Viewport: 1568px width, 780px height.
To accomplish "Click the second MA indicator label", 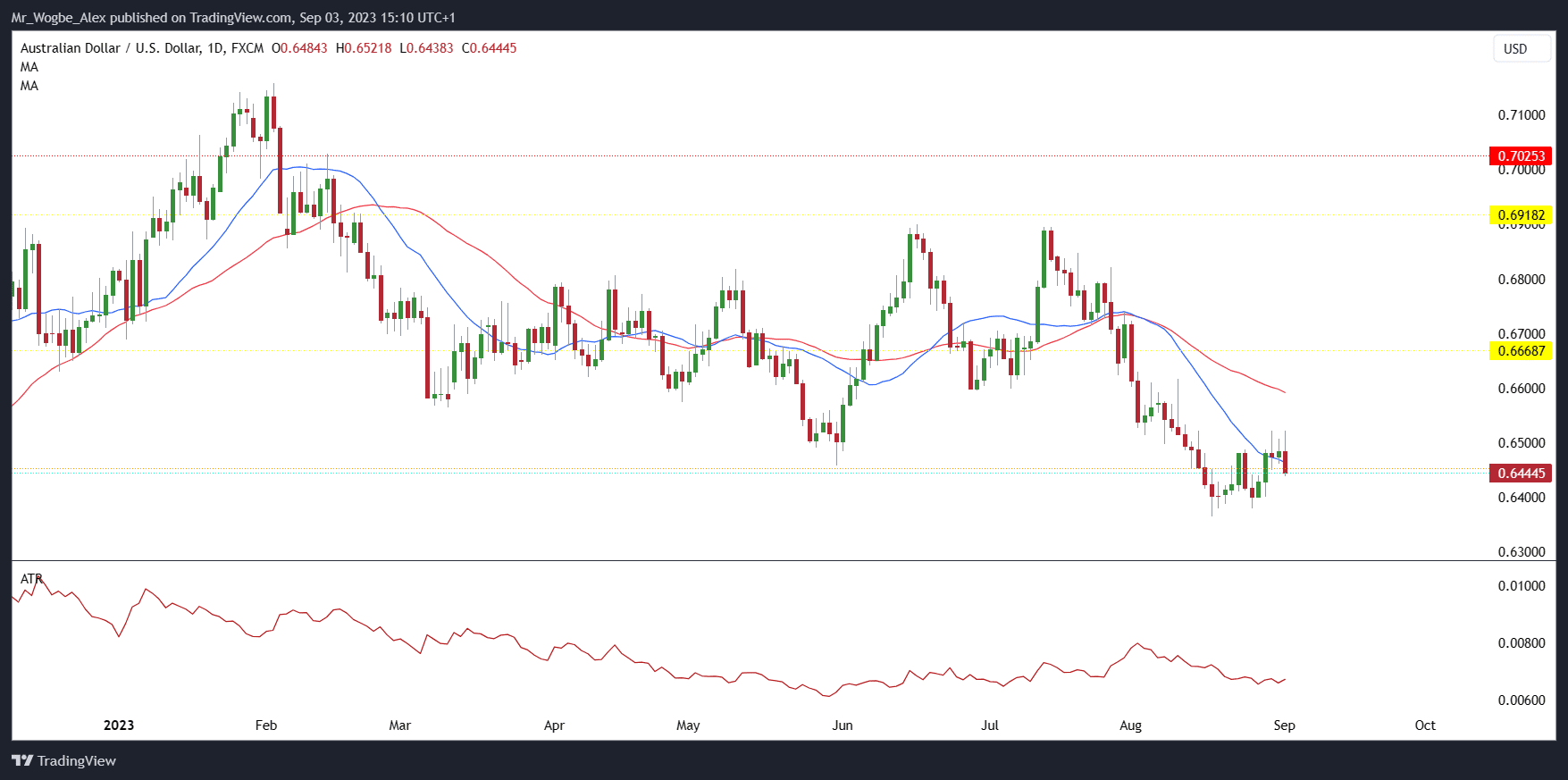I will (29, 86).
